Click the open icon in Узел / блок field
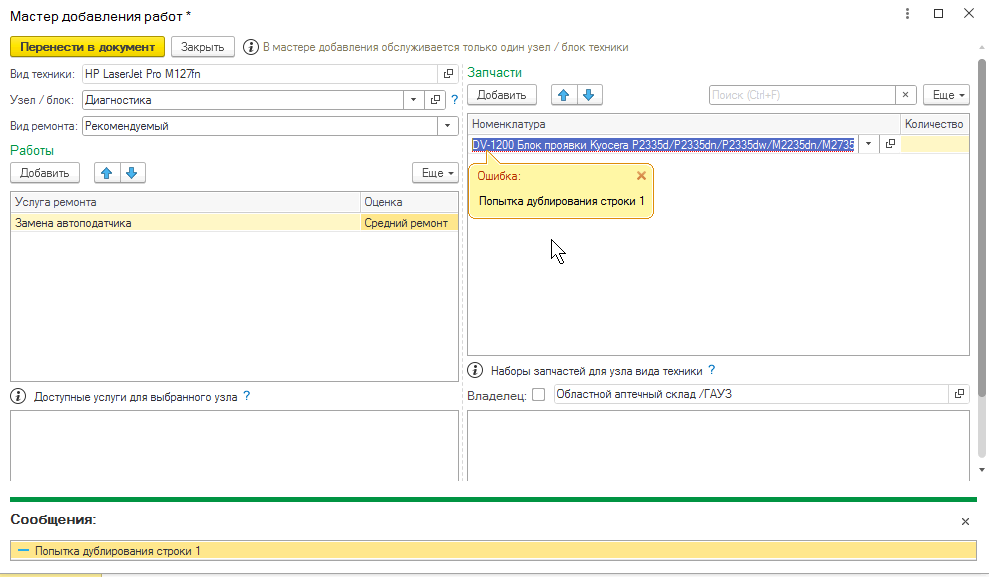The width and height of the screenshot is (989, 577). [435, 100]
